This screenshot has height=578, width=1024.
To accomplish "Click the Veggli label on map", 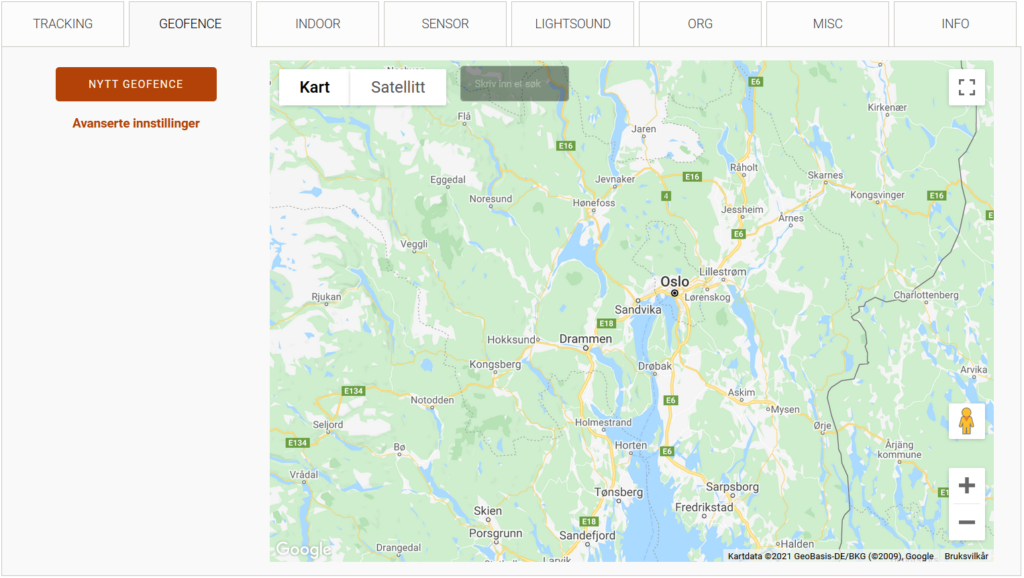I will 414,244.
